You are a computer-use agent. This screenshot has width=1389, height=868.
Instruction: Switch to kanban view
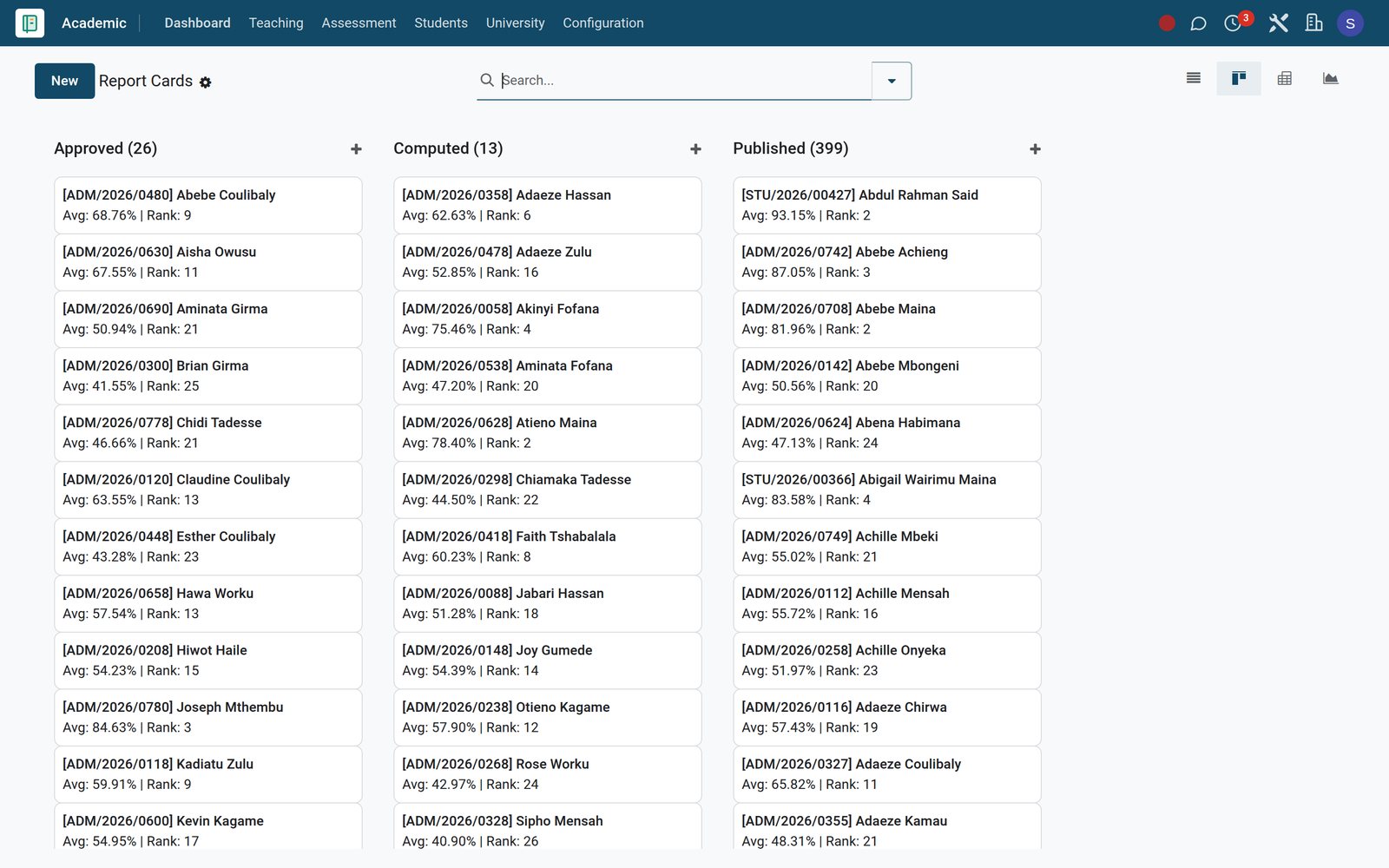click(x=1239, y=78)
